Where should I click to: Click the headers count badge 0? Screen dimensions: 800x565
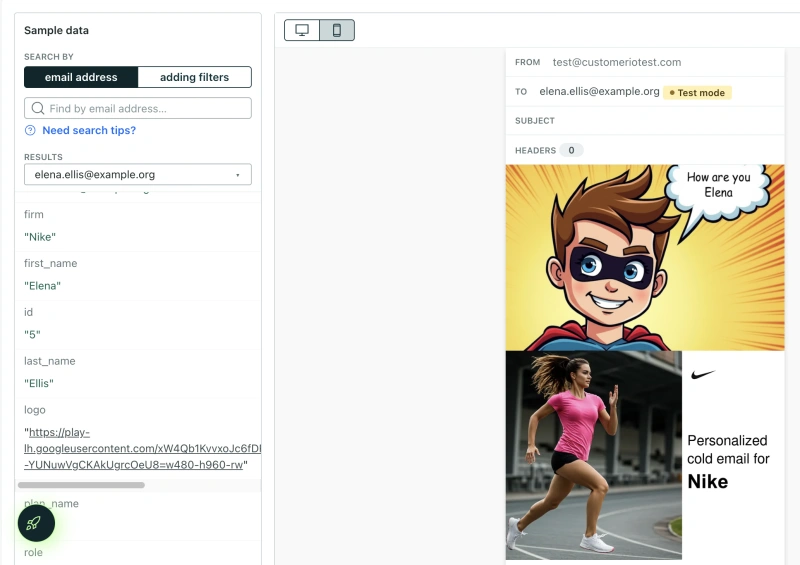tap(571, 150)
